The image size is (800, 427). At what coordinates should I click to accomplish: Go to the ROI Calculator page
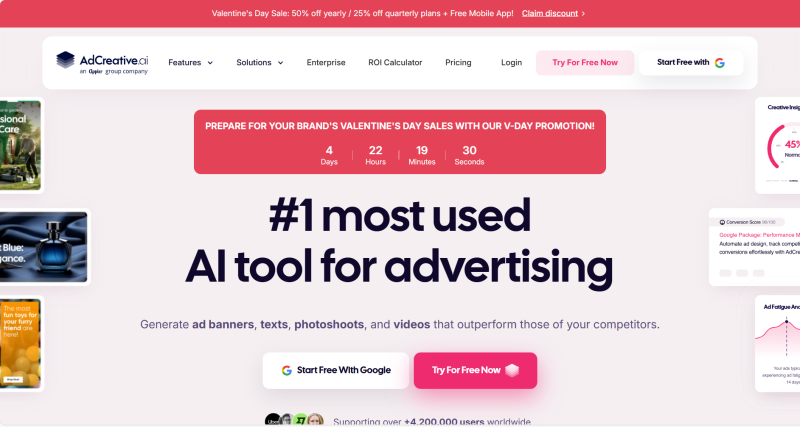pos(395,62)
